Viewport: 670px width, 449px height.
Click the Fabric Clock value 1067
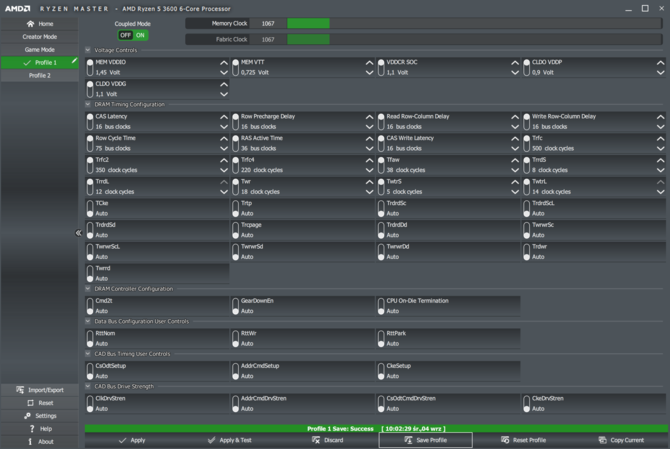268,39
